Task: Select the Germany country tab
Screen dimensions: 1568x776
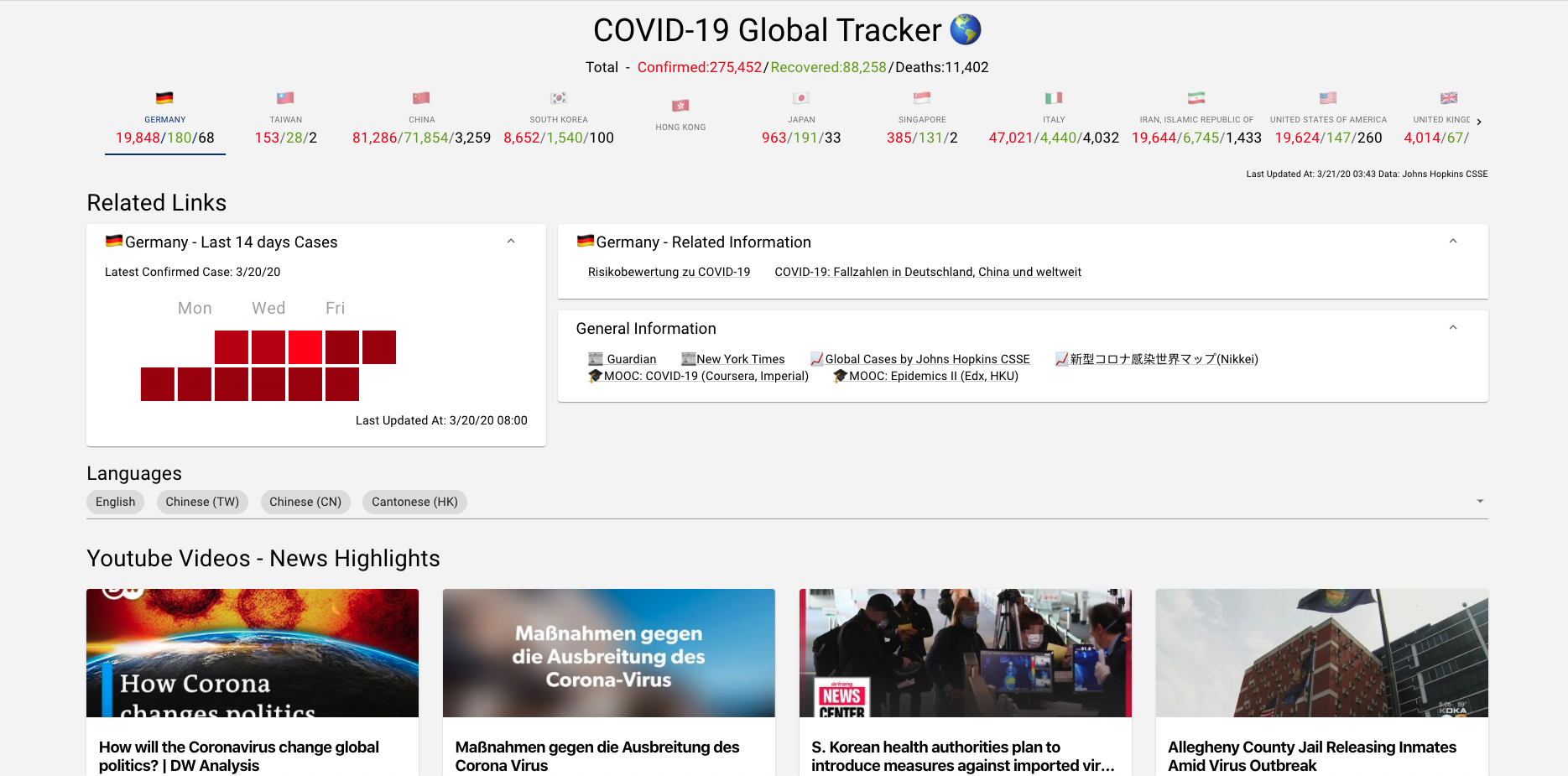Action: point(165,121)
